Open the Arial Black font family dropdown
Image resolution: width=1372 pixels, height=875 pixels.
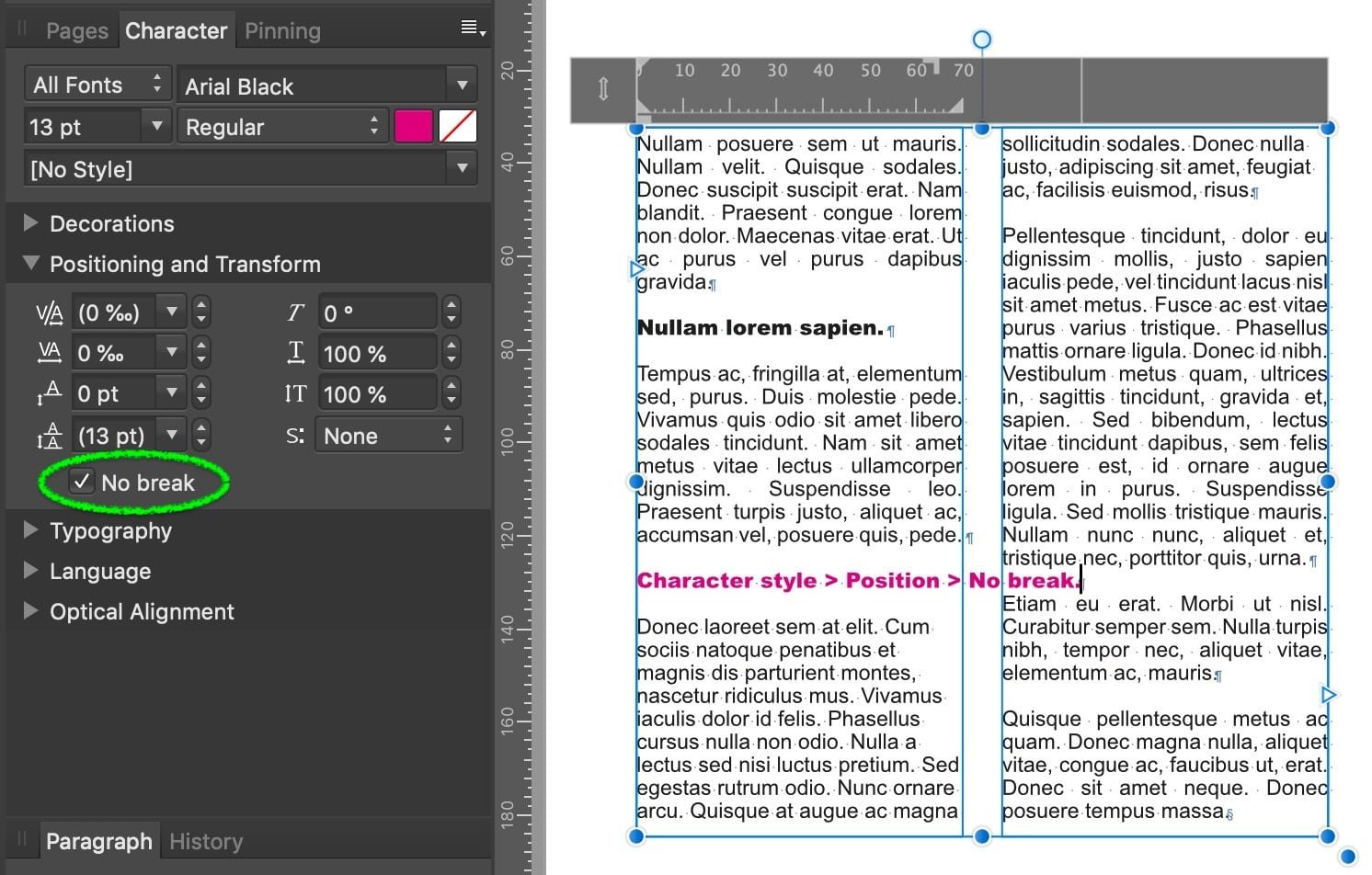point(461,85)
